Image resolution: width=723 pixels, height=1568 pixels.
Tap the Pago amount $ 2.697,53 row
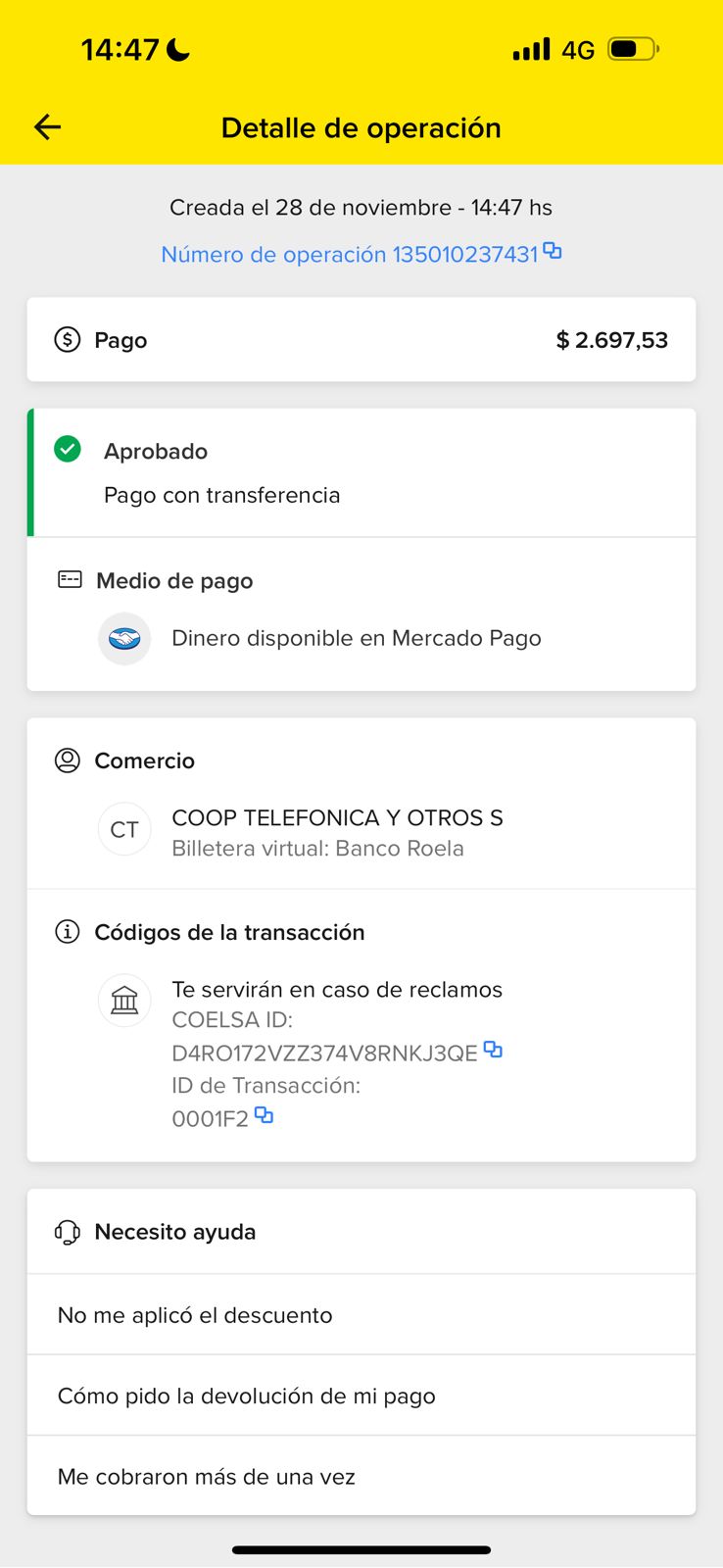pyautogui.click(x=361, y=340)
